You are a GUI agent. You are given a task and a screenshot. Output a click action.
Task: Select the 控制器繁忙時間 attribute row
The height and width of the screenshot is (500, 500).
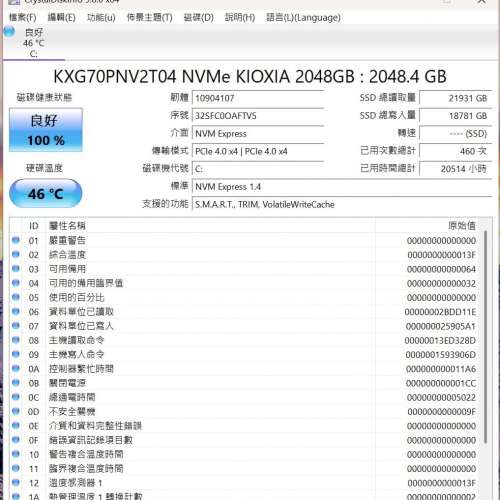[245, 369]
